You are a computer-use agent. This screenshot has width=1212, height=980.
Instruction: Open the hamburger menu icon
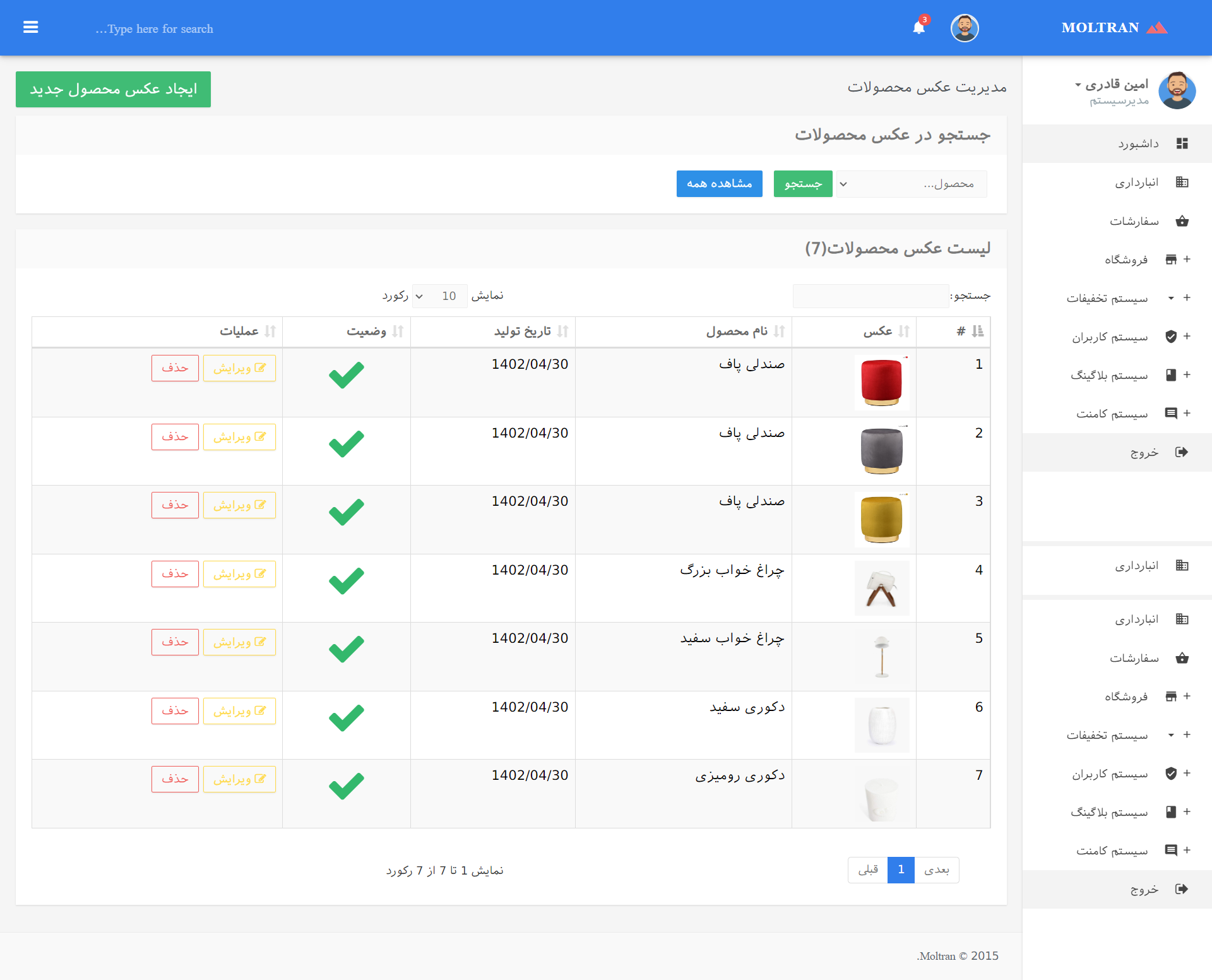[30, 27]
